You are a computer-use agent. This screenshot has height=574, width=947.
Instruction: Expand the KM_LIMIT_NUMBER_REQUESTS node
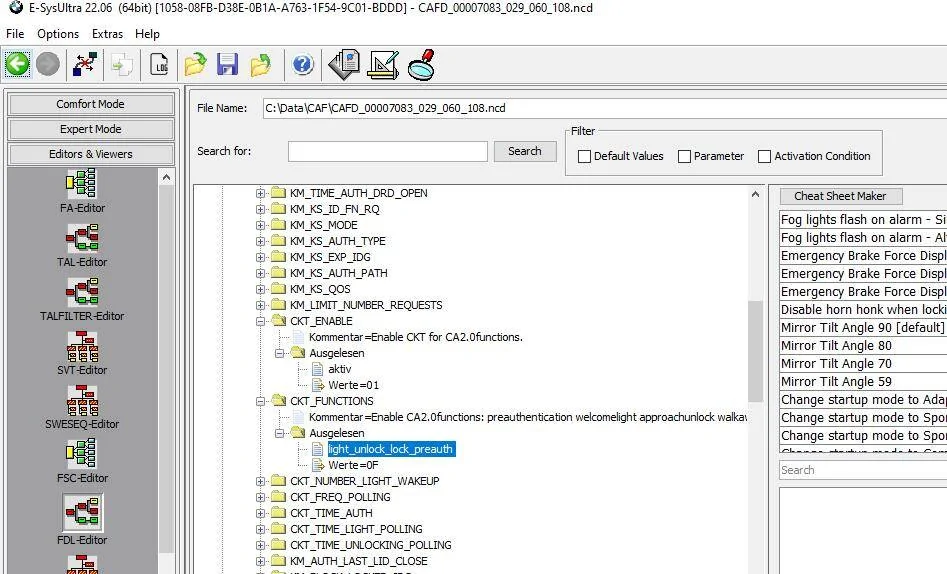[x=260, y=305]
